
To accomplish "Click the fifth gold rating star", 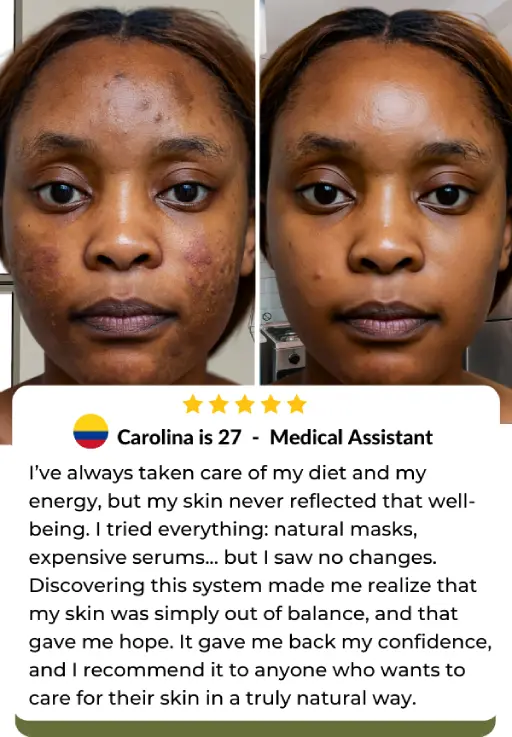I will [x=297, y=404].
